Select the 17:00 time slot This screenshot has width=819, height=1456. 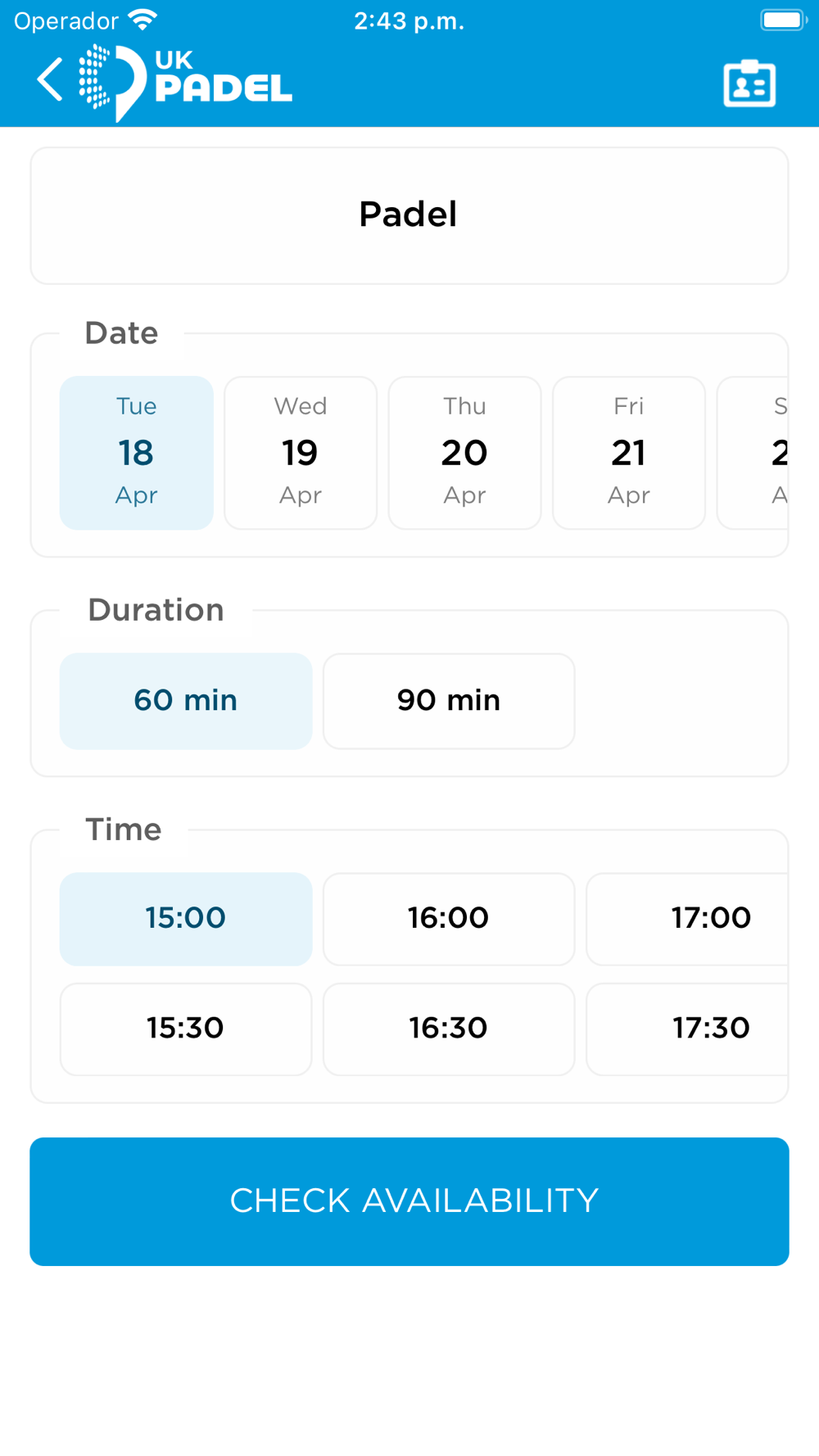tap(696, 918)
